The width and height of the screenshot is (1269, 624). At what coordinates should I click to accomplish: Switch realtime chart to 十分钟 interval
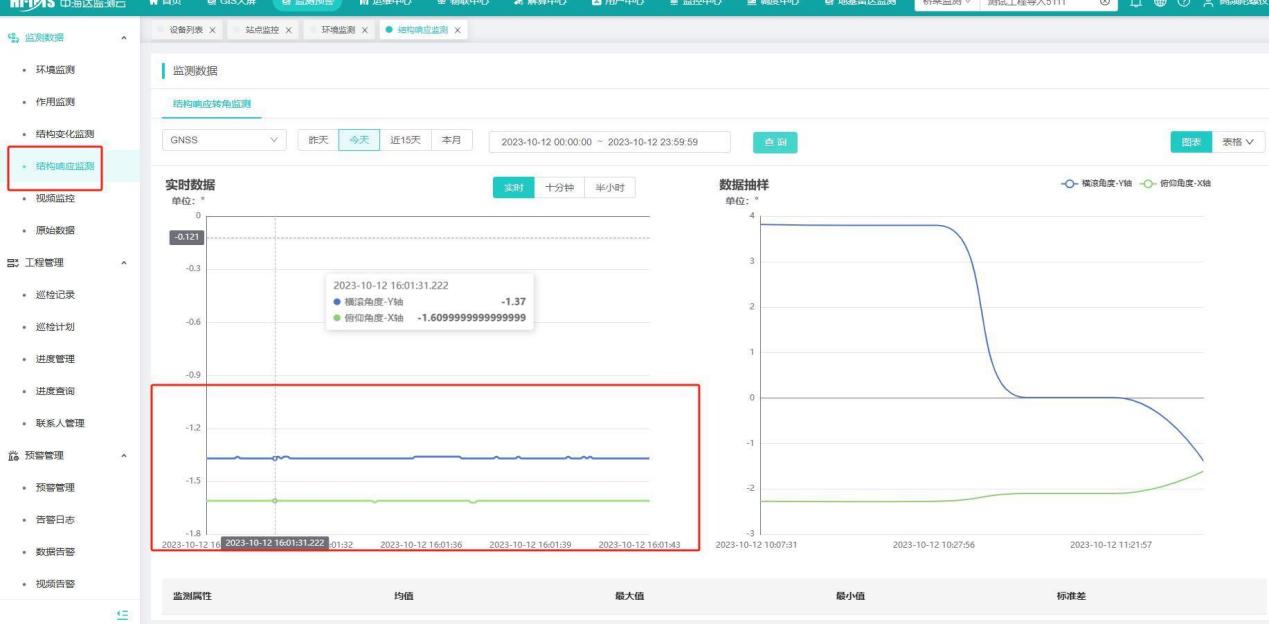click(x=560, y=188)
